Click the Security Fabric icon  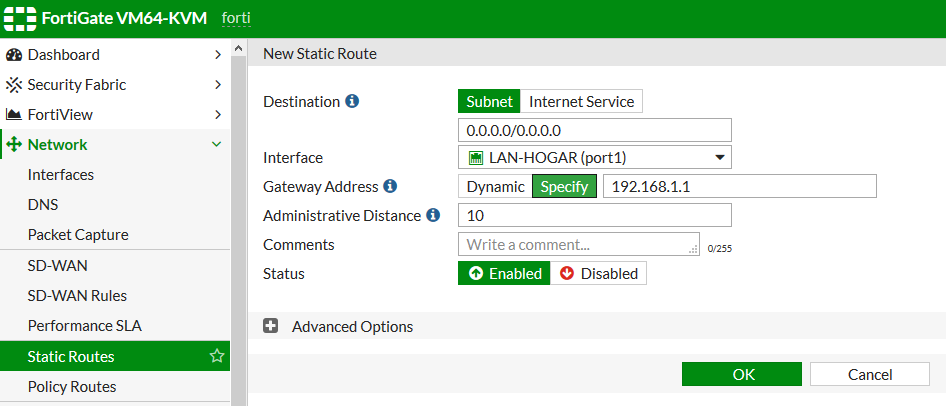click(14, 85)
